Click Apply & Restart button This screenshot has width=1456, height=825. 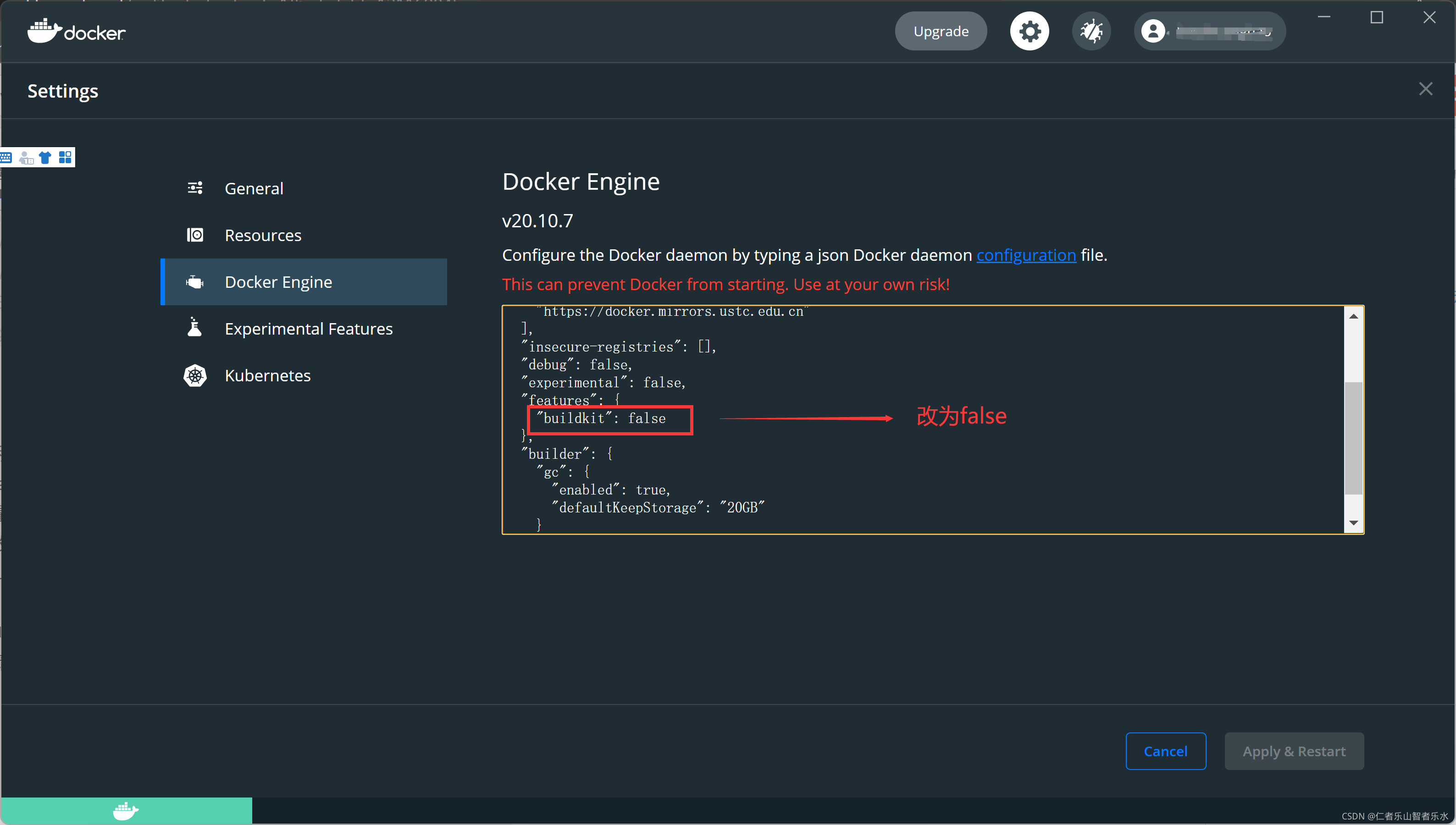click(1293, 751)
